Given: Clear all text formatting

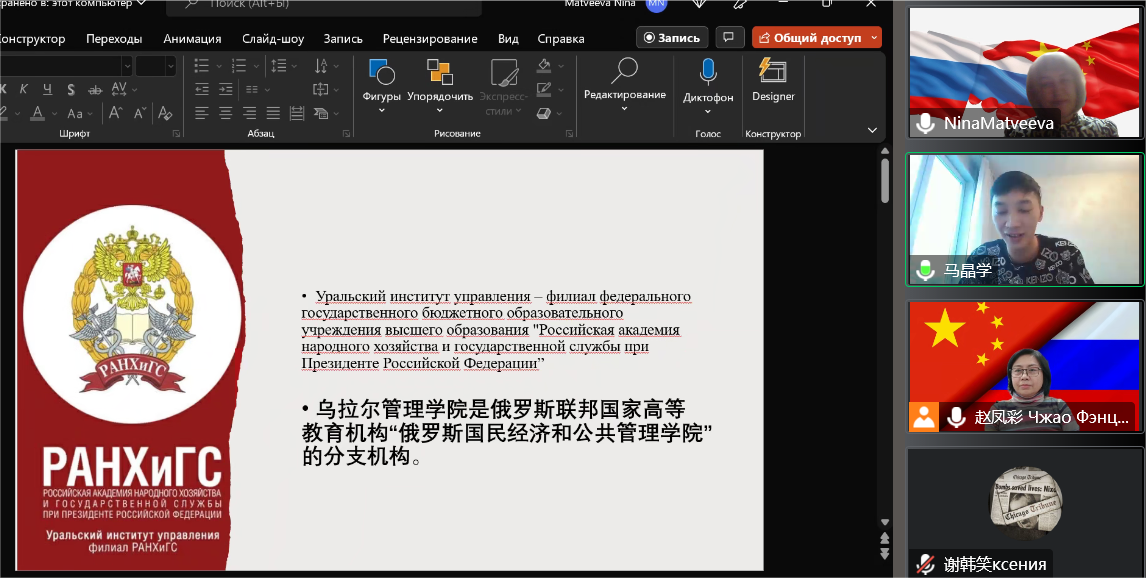Looking at the screenshot, I should pos(165,113).
